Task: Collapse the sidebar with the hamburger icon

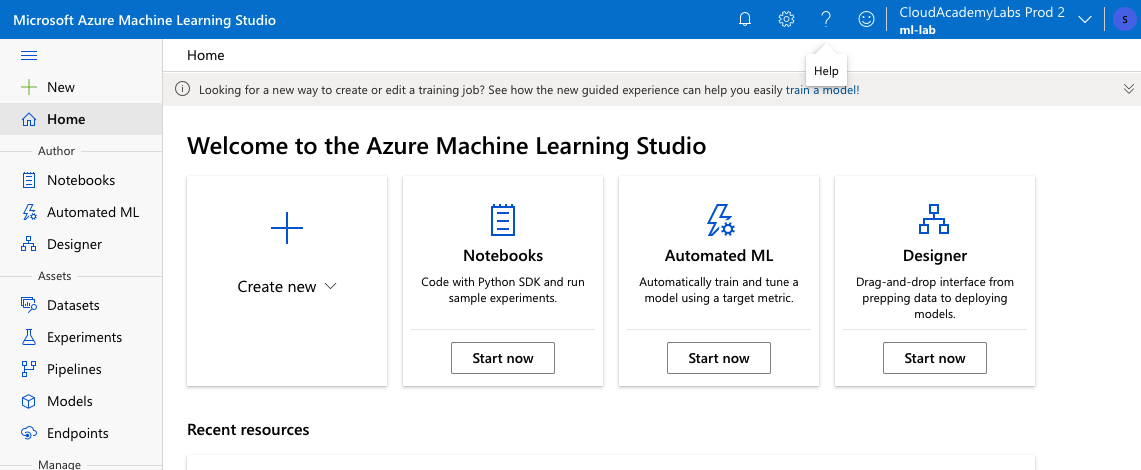Action: pyautogui.click(x=29, y=55)
